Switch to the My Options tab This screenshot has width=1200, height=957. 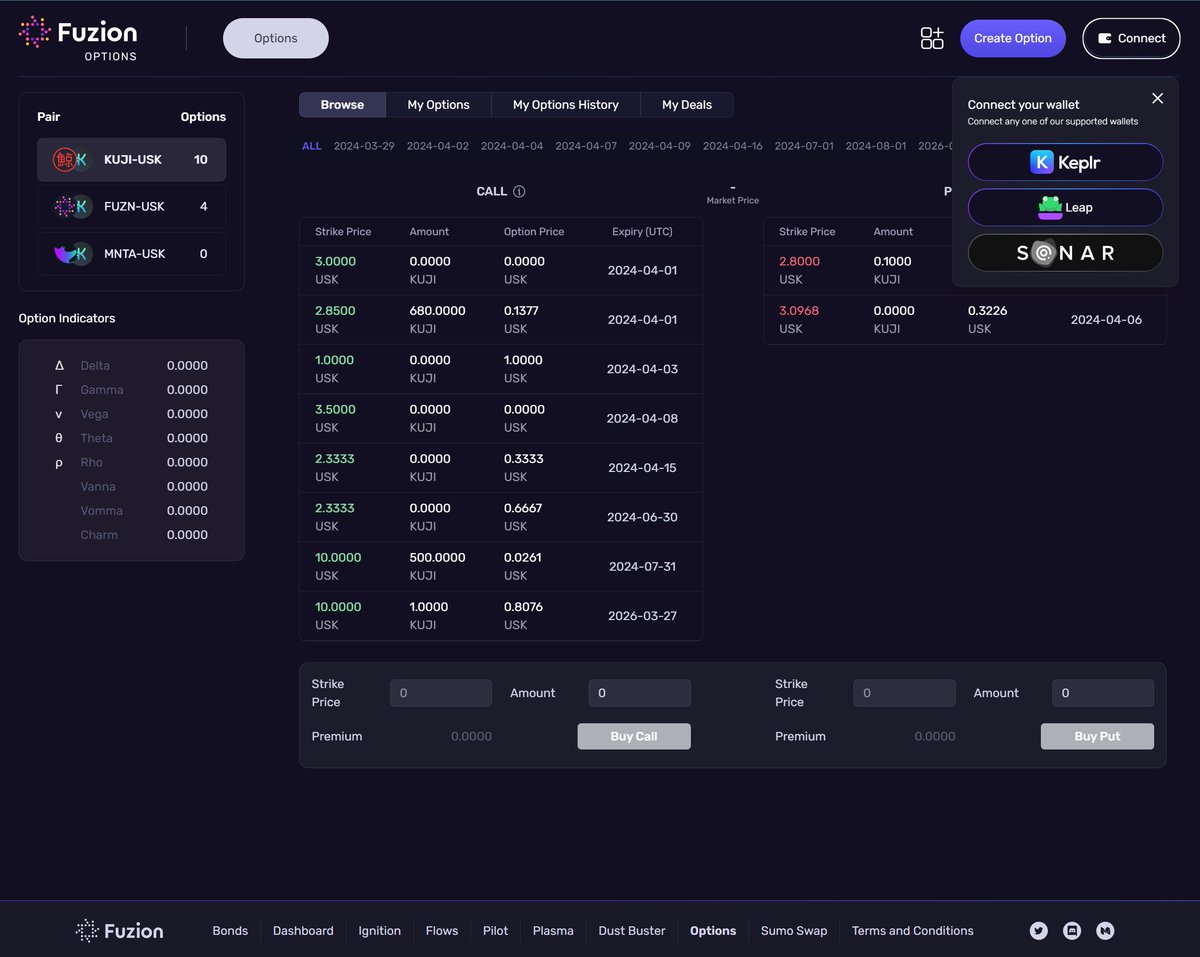(438, 105)
